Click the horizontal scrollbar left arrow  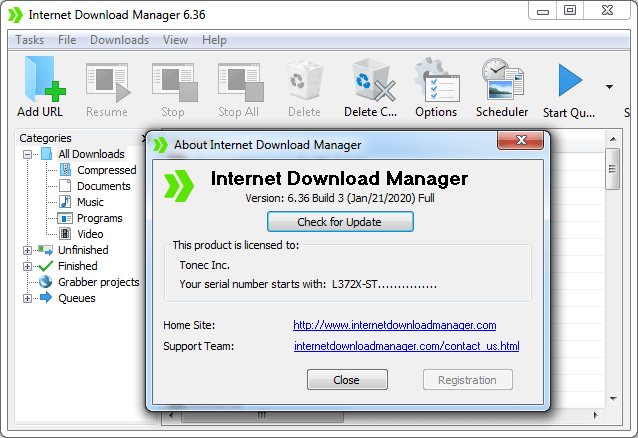171,416
